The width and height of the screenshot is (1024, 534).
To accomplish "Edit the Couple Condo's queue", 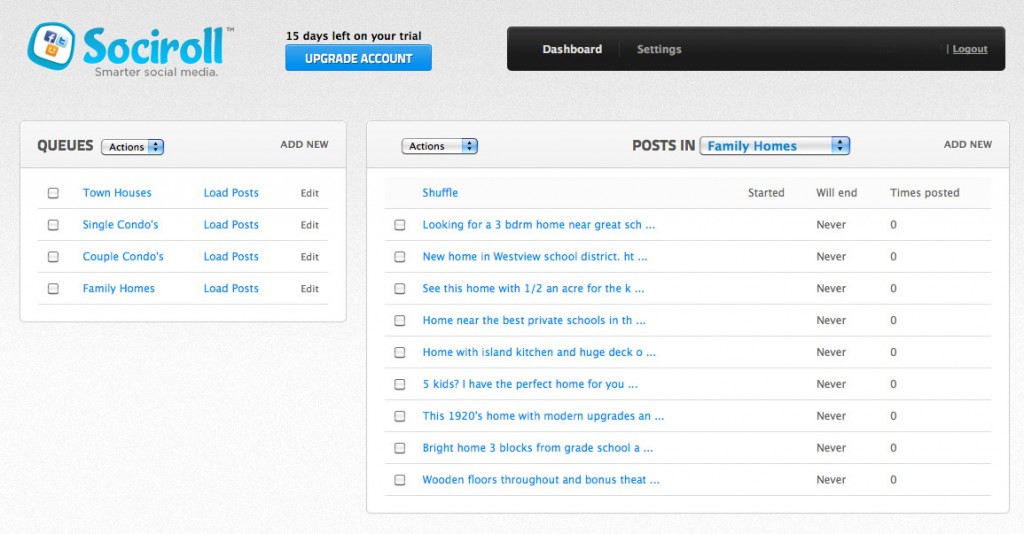I will pos(310,257).
